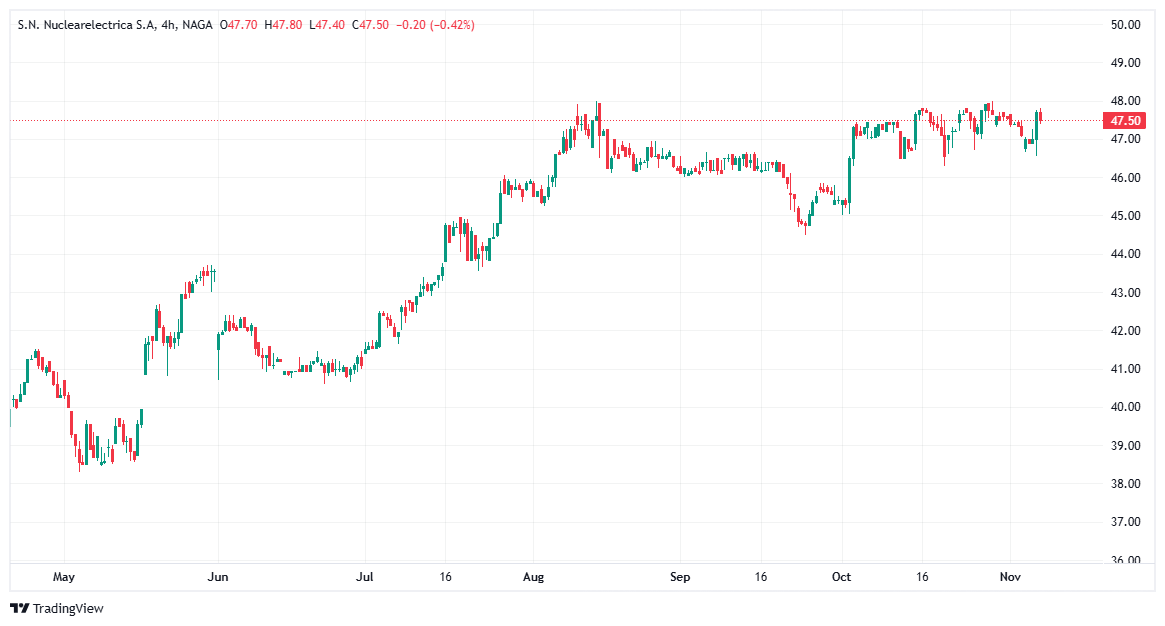This screenshot has width=1165, height=626.
Task: Select the May marker on time axis
Action: 64,577
